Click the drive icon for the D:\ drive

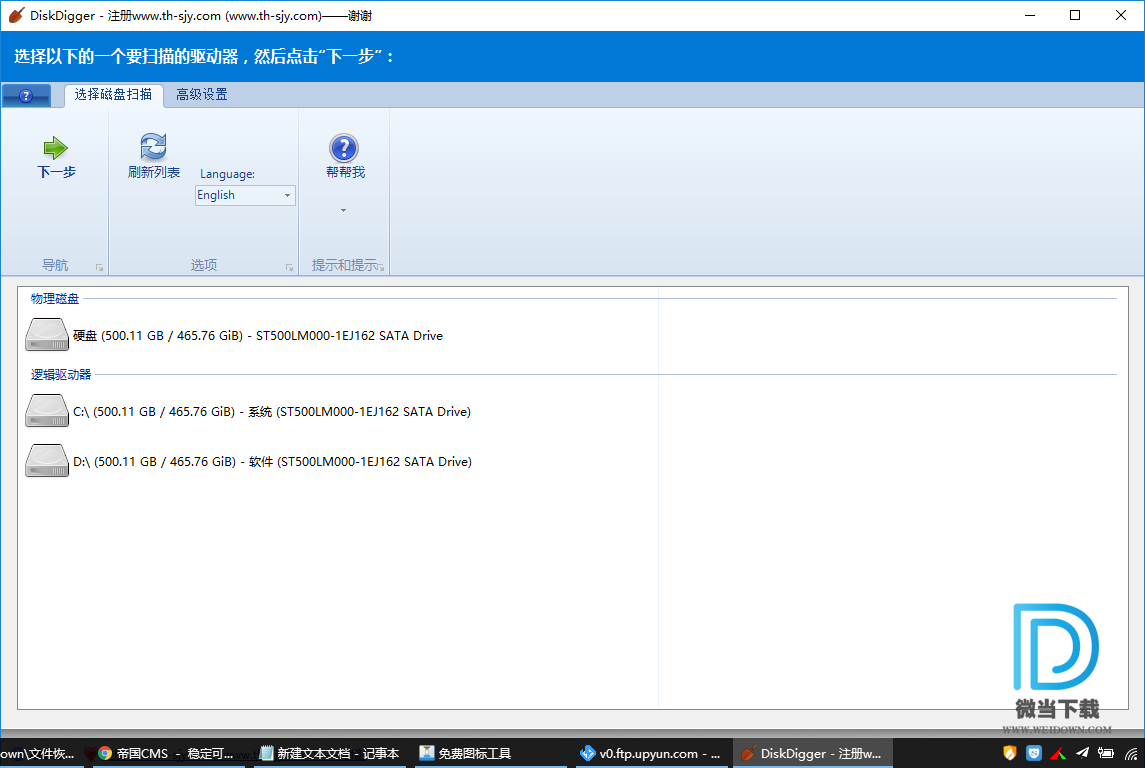(x=47, y=461)
